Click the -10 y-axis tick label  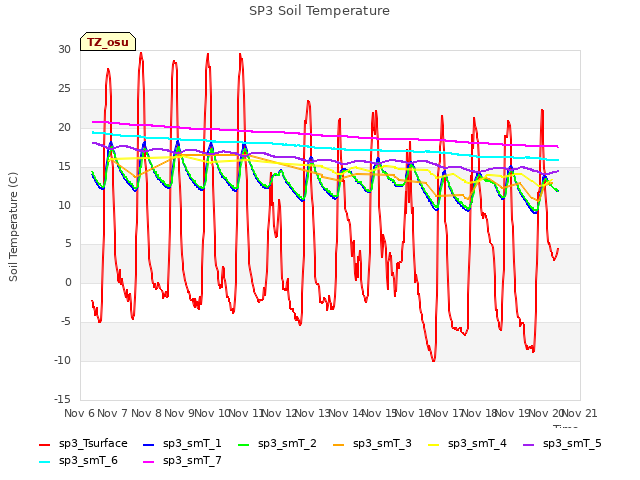coord(62,360)
